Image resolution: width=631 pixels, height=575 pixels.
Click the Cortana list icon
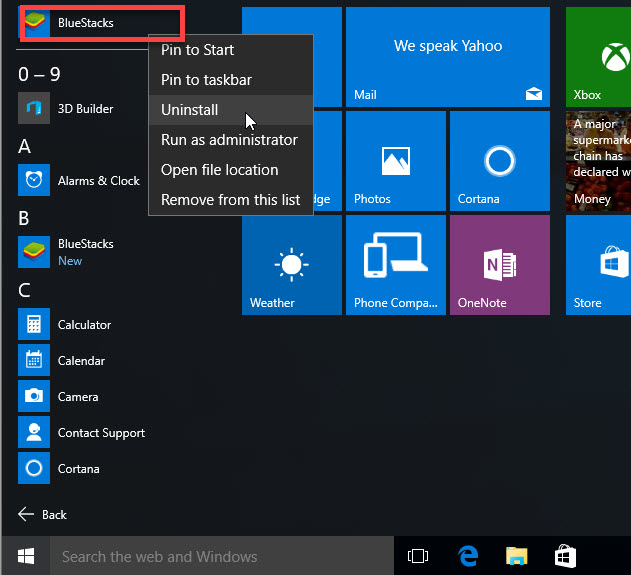34,468
